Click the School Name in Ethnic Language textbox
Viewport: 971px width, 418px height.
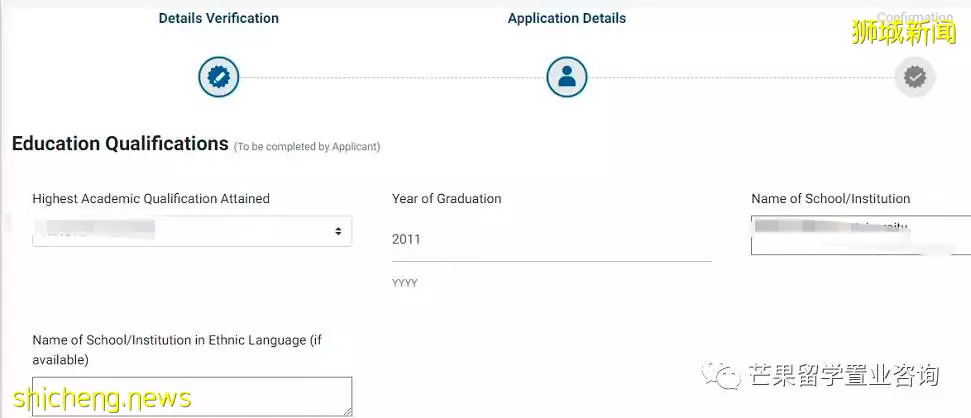(x=192, y=396)
